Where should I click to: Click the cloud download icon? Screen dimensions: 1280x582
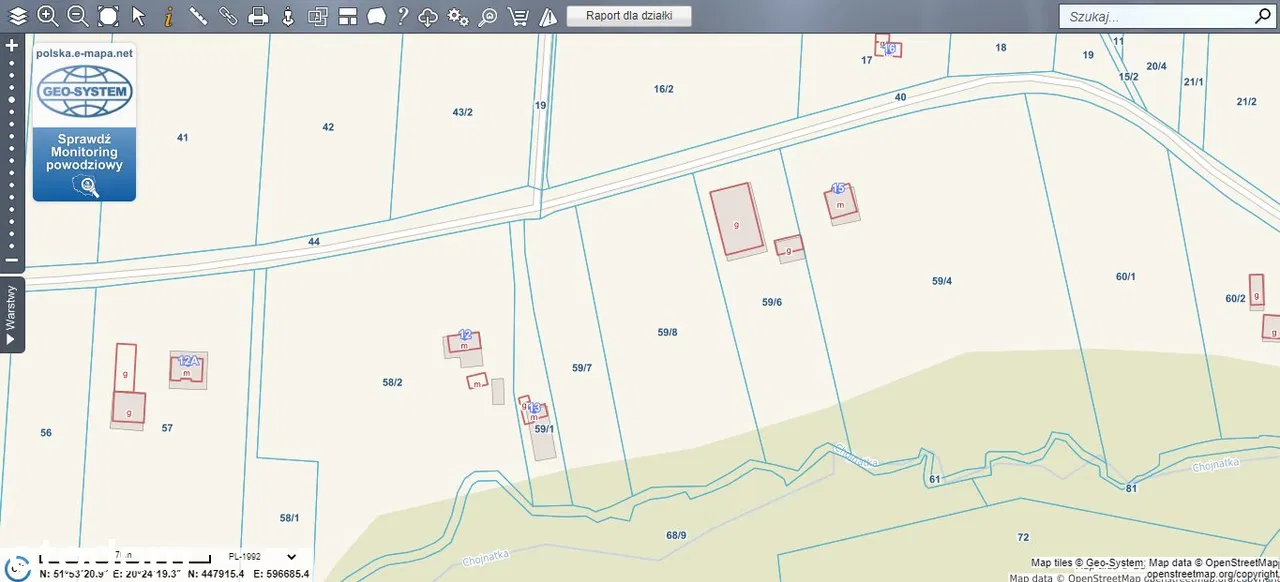[x=428, y=16]
